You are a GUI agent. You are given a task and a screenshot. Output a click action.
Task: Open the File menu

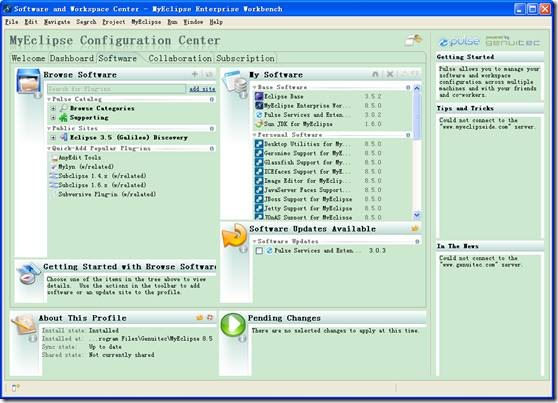click(x=11, y=22)
